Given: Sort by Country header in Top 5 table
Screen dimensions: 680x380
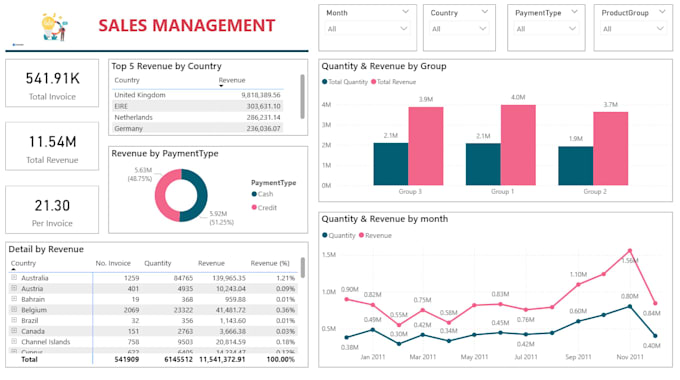Looking at the screenshot, I should [127, 80].
